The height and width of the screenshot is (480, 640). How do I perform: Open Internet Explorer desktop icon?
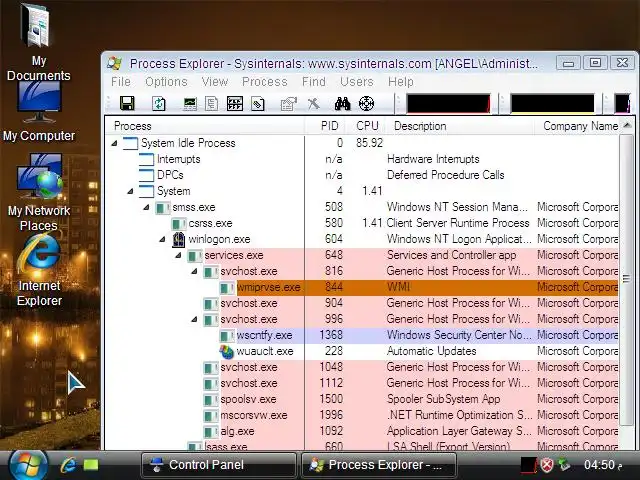(x=39, y=271)
